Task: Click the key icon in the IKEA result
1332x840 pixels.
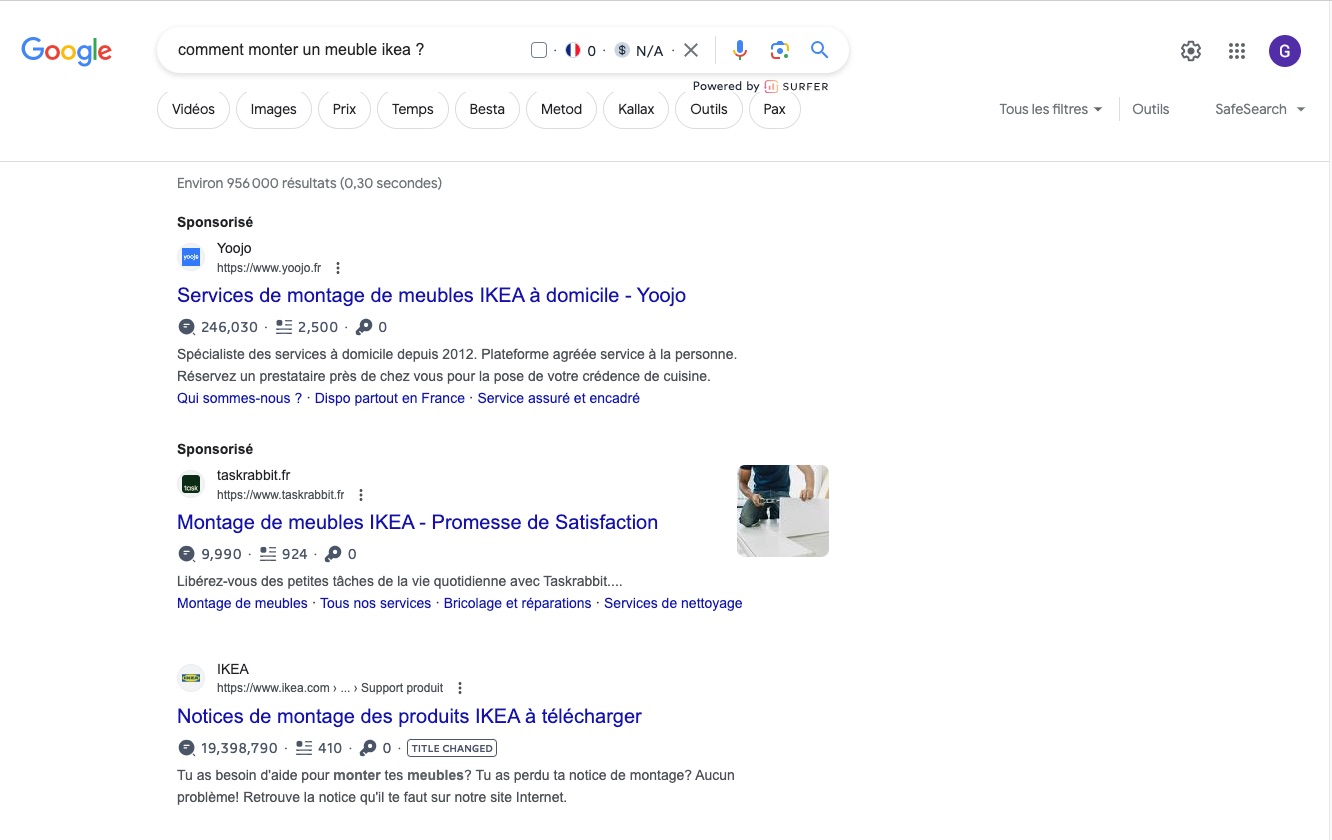Action: (368, 748)
